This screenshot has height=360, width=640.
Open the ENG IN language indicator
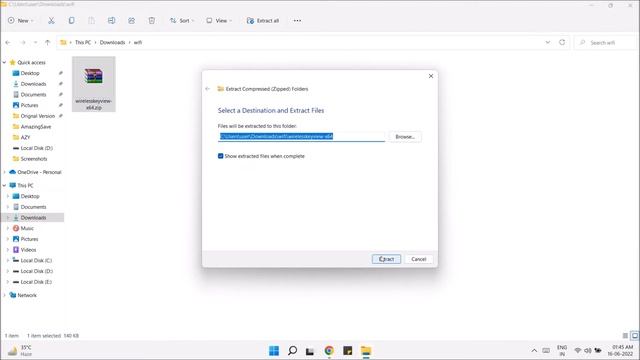[562, 351]
